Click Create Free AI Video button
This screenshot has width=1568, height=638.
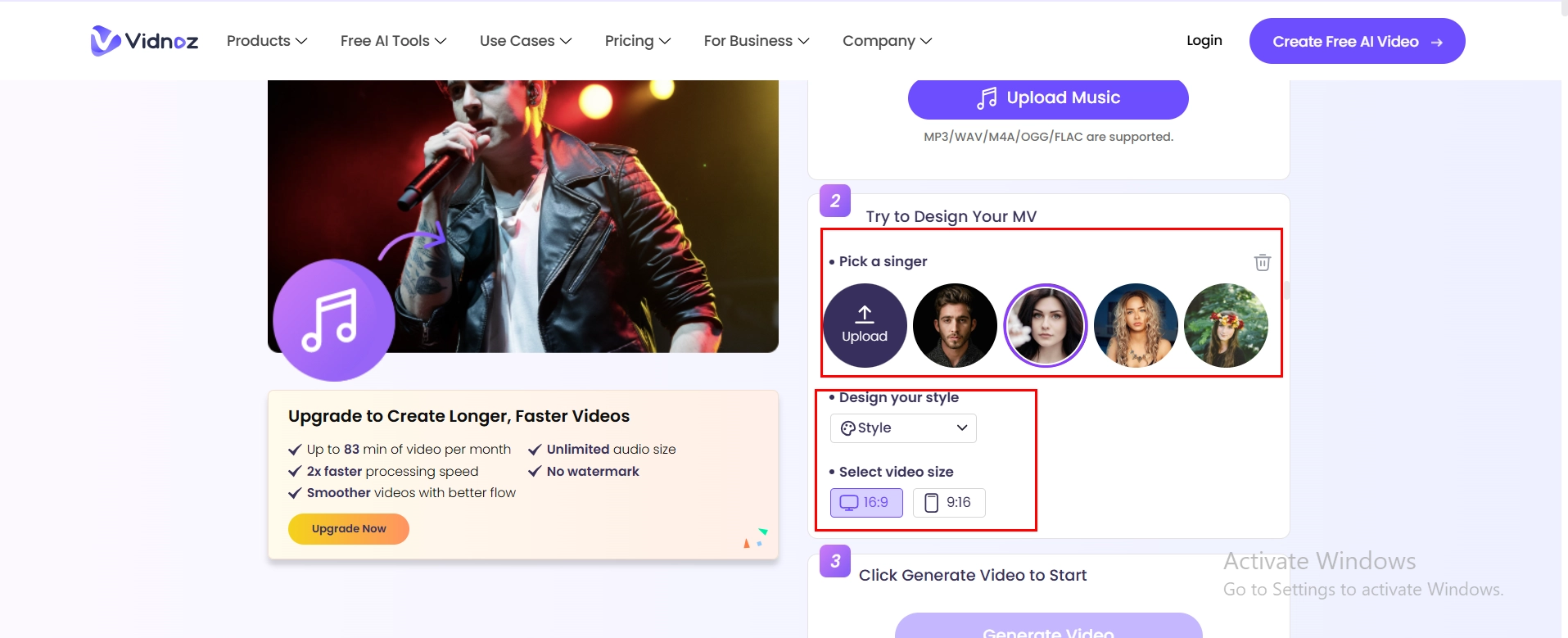pos(1357,41)
